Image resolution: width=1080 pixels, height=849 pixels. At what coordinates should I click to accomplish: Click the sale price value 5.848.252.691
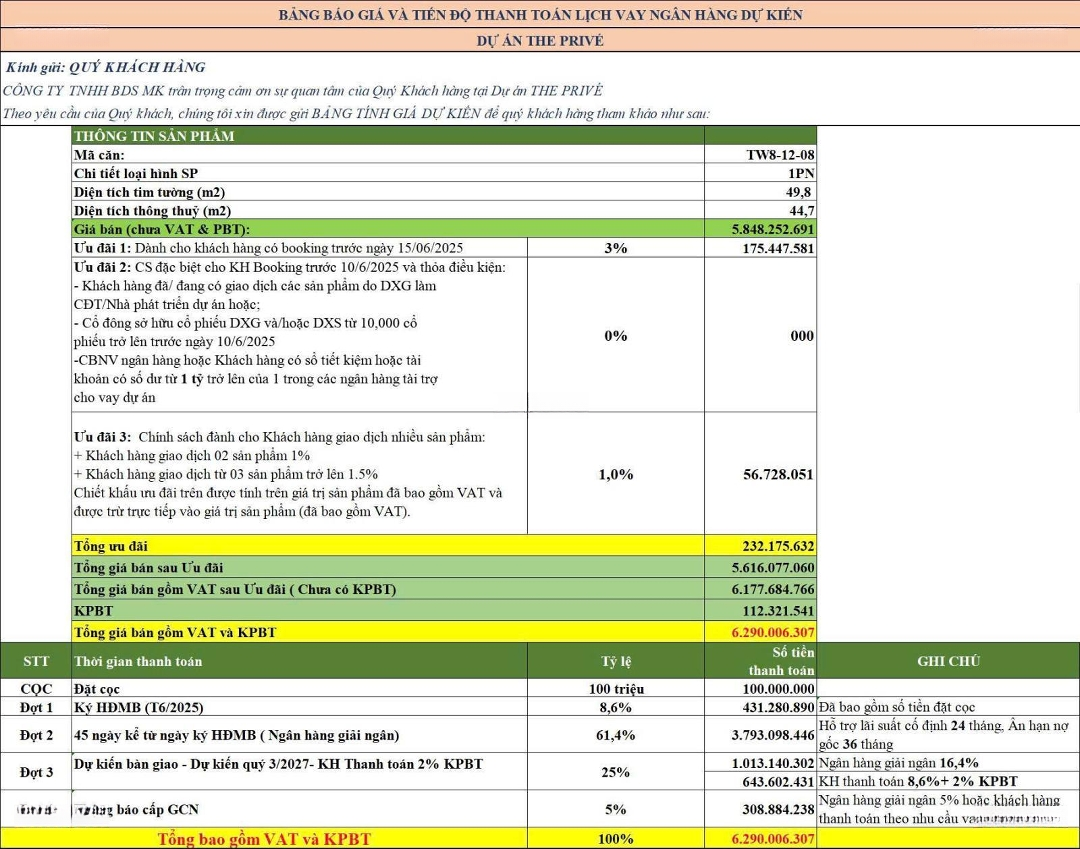click(773, 229)
